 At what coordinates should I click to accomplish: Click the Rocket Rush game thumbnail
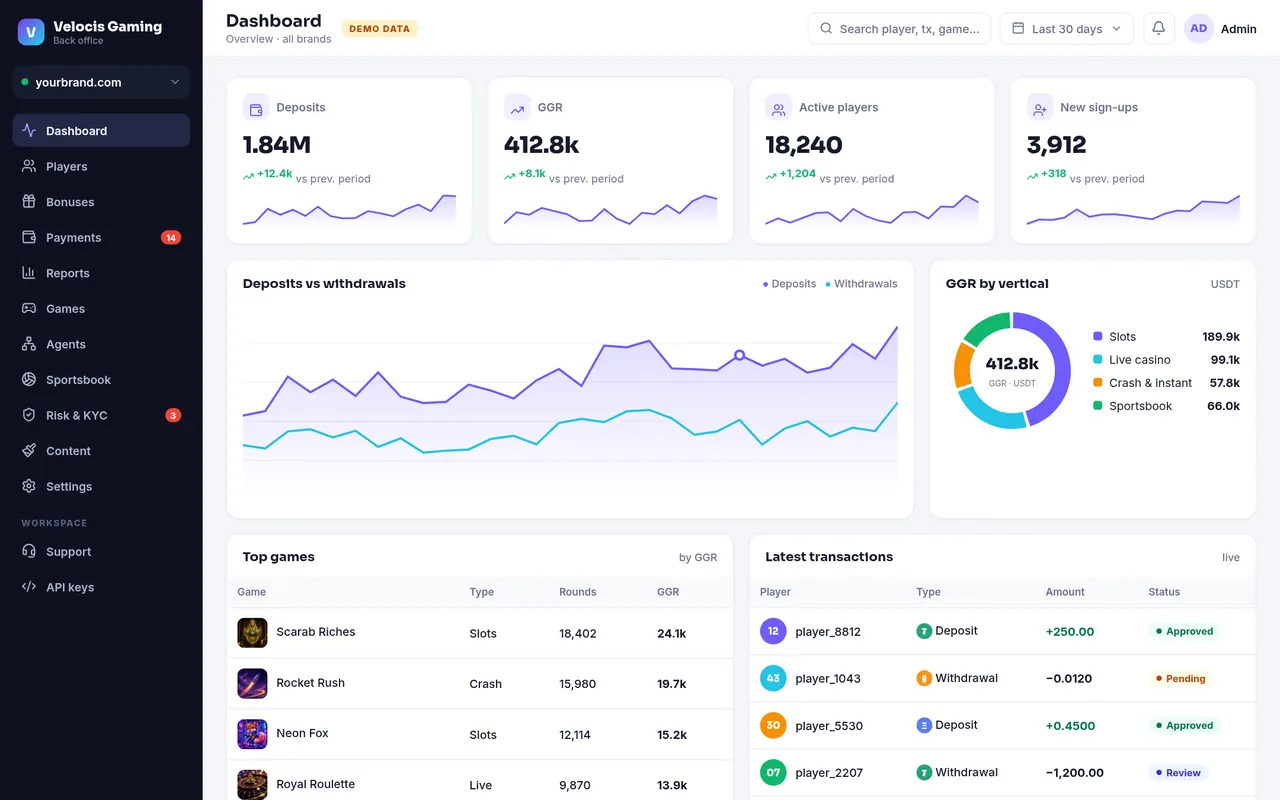point(252,684)
